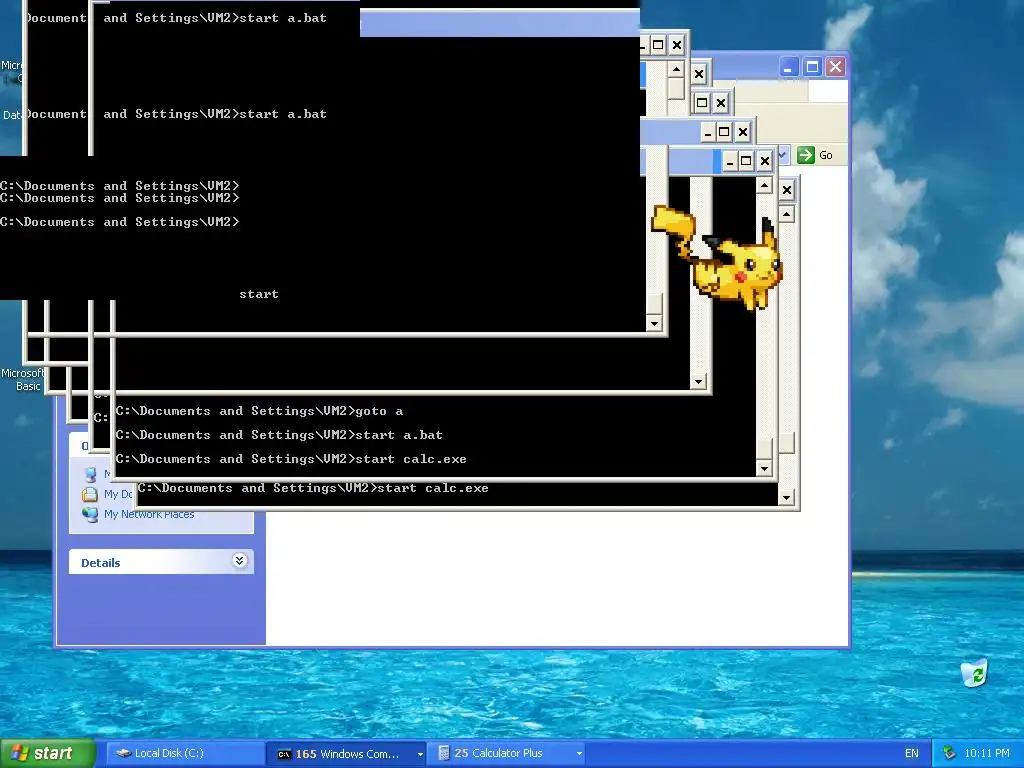The image size is (1024, 768).
Task: Open the address bar dropdown in Explorer
Action: pyautogui.click(x=782, y=155)
